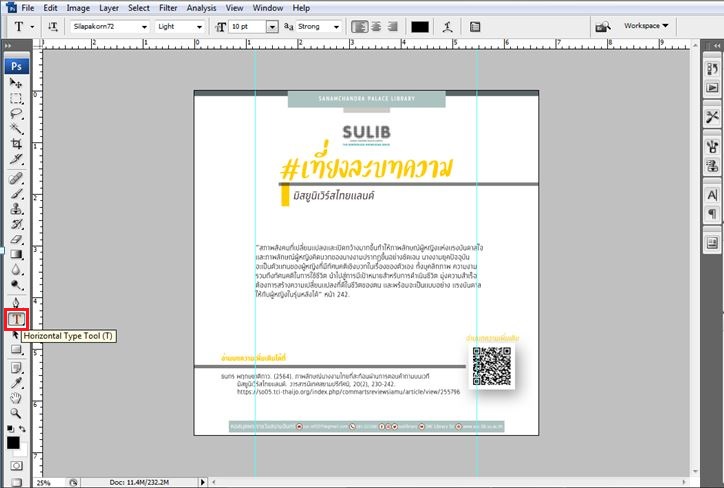The image size is (724, 488).
Task: Select the Zoom tool
Action: coord(16,413)
